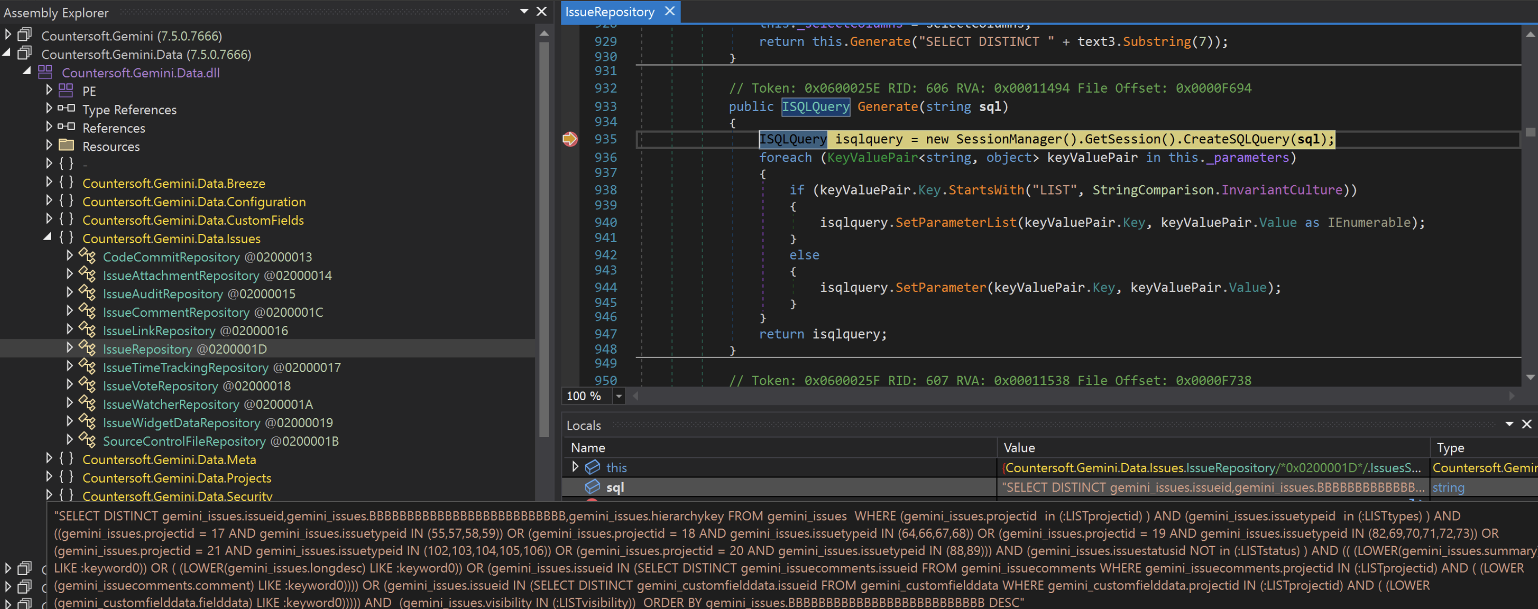
Task: Click the Countersoft.Gemini.Data.dll module icon
Action: click(45, 73)
